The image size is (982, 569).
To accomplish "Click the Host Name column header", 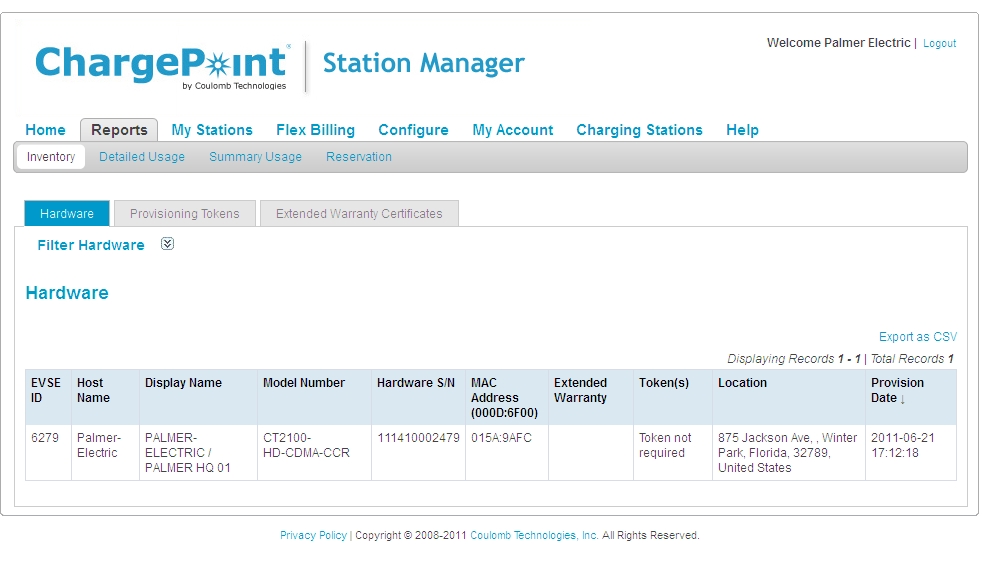I will 105,397.
